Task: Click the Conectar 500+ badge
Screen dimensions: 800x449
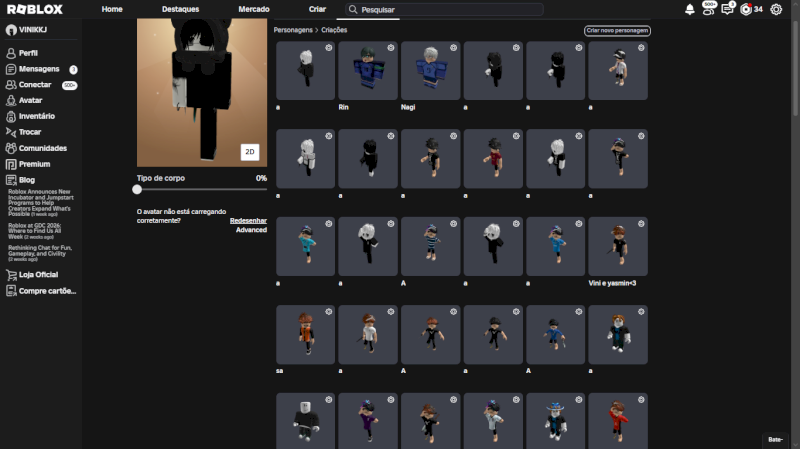Action: click(x=69, y=85)
